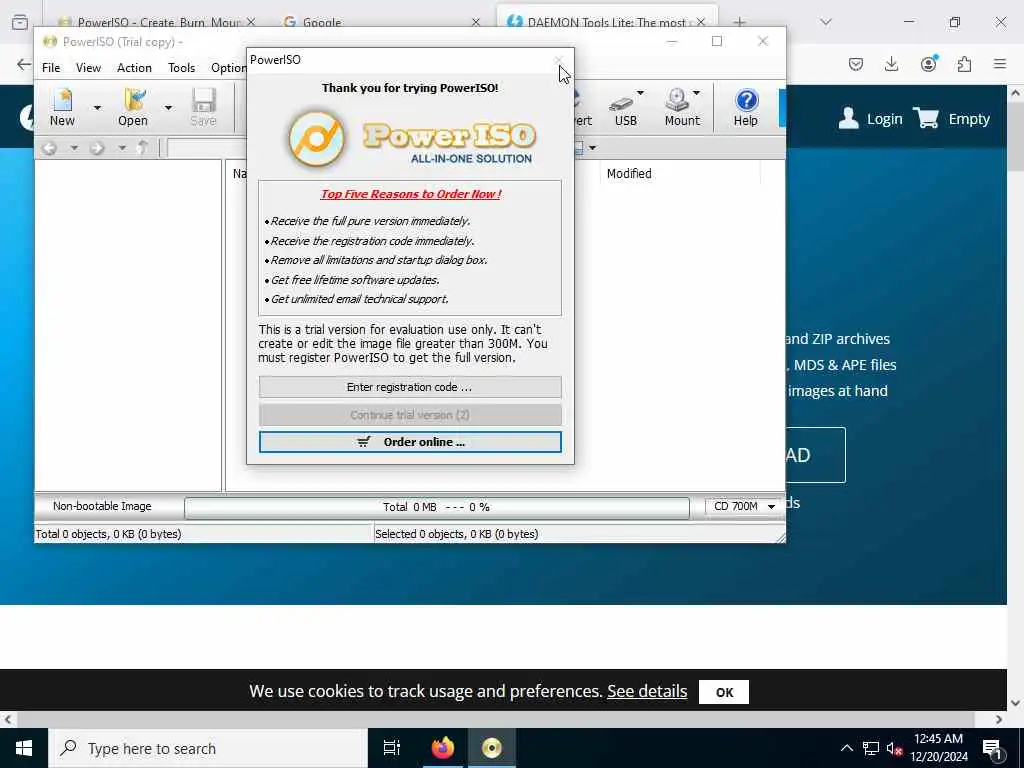Click the address path input field

click(209, 148)
